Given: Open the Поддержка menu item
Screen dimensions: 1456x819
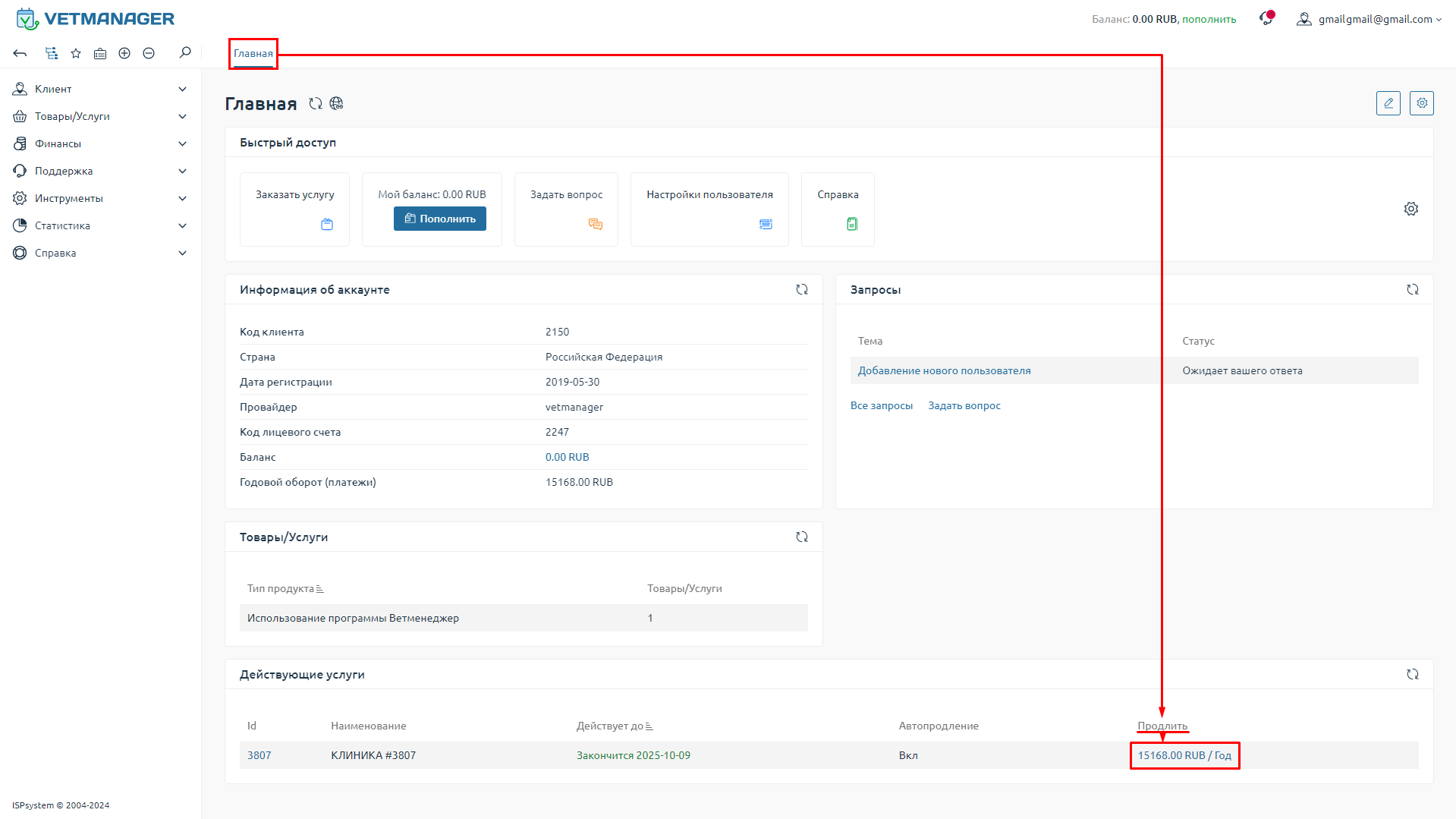Looking at the screenshot, I should tap(64, 171).
